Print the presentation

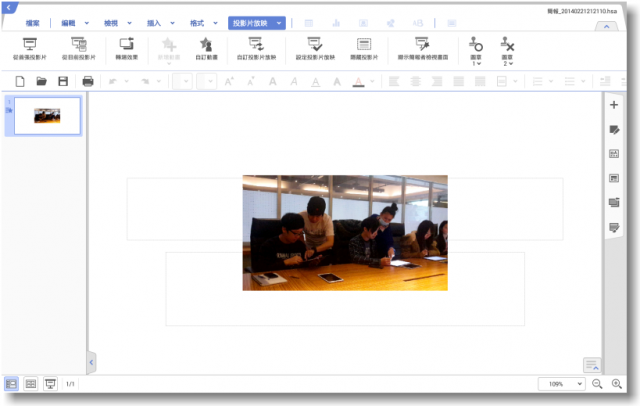(88, 81)
